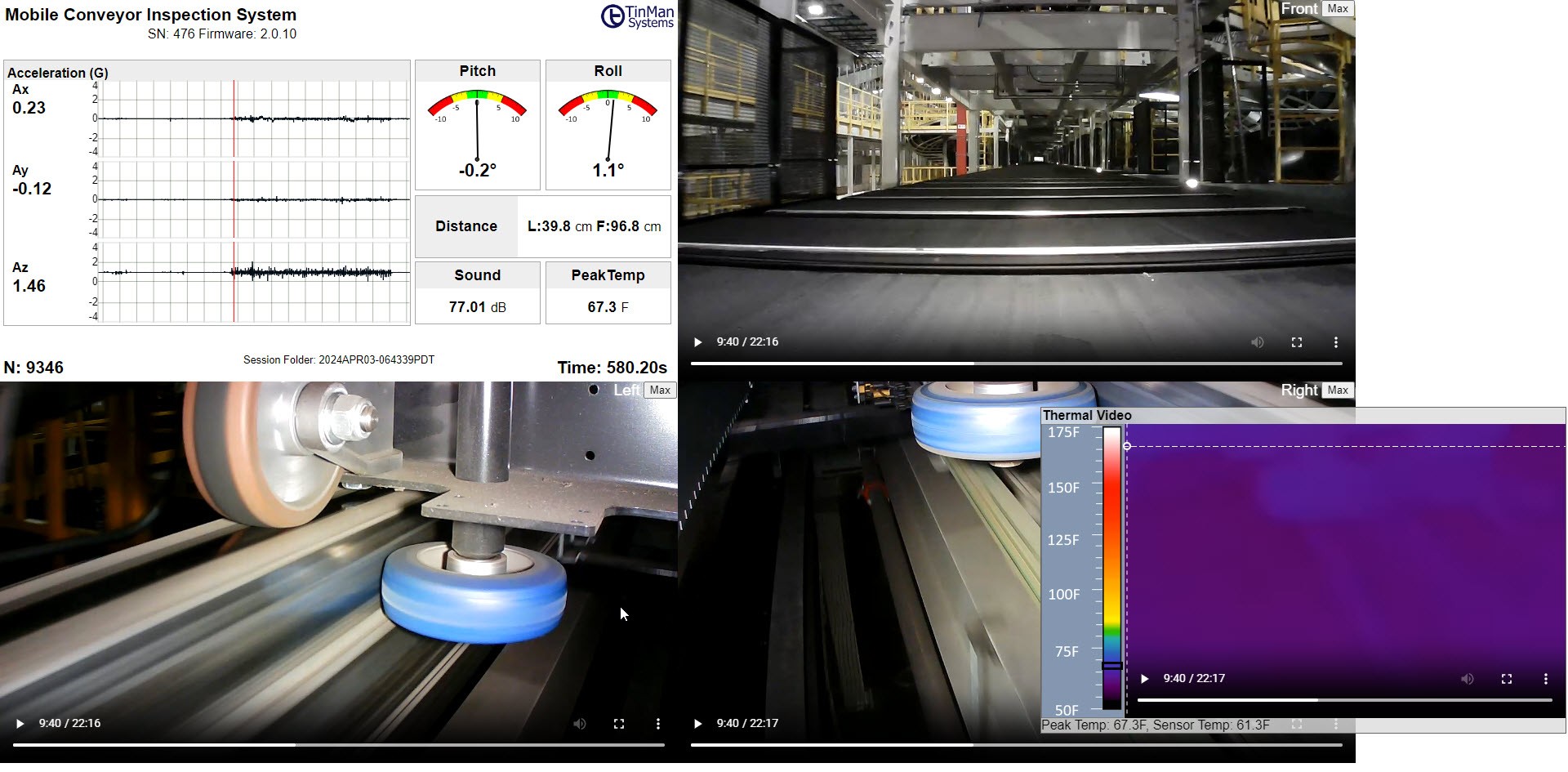This screenshot has width=1568, height=772.
Task: Play the Right camera video
Action: point(698,723)
